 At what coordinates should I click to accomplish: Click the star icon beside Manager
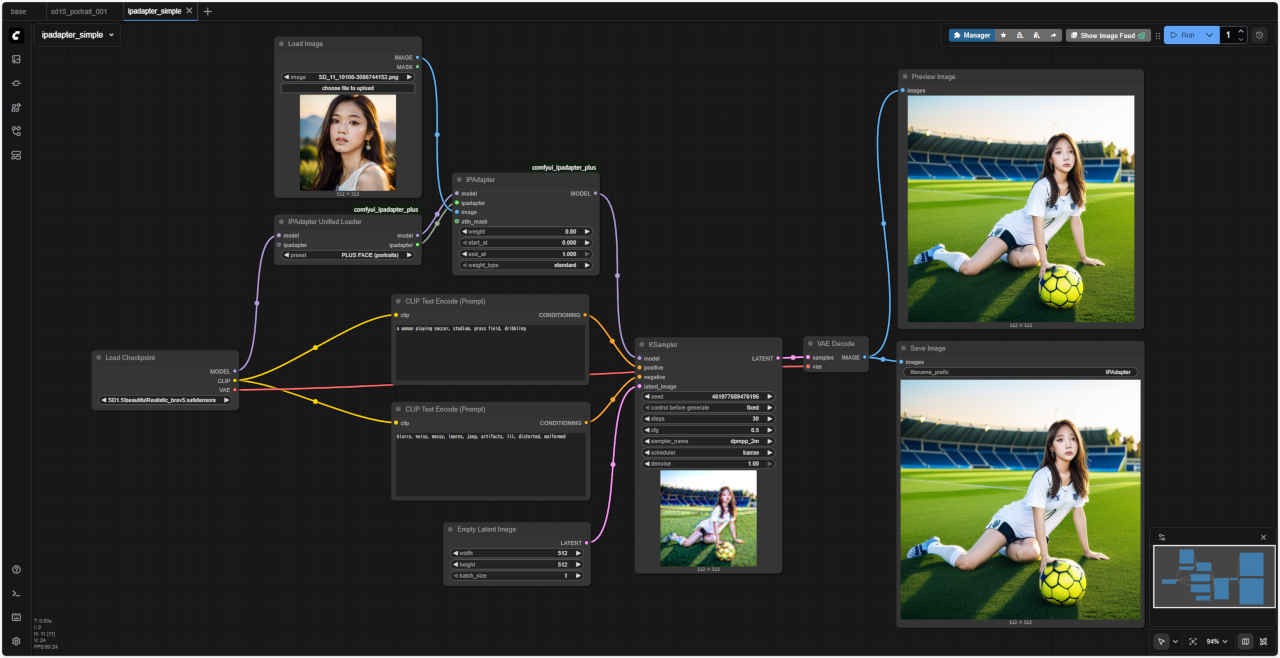click(x=1003, y=35)
